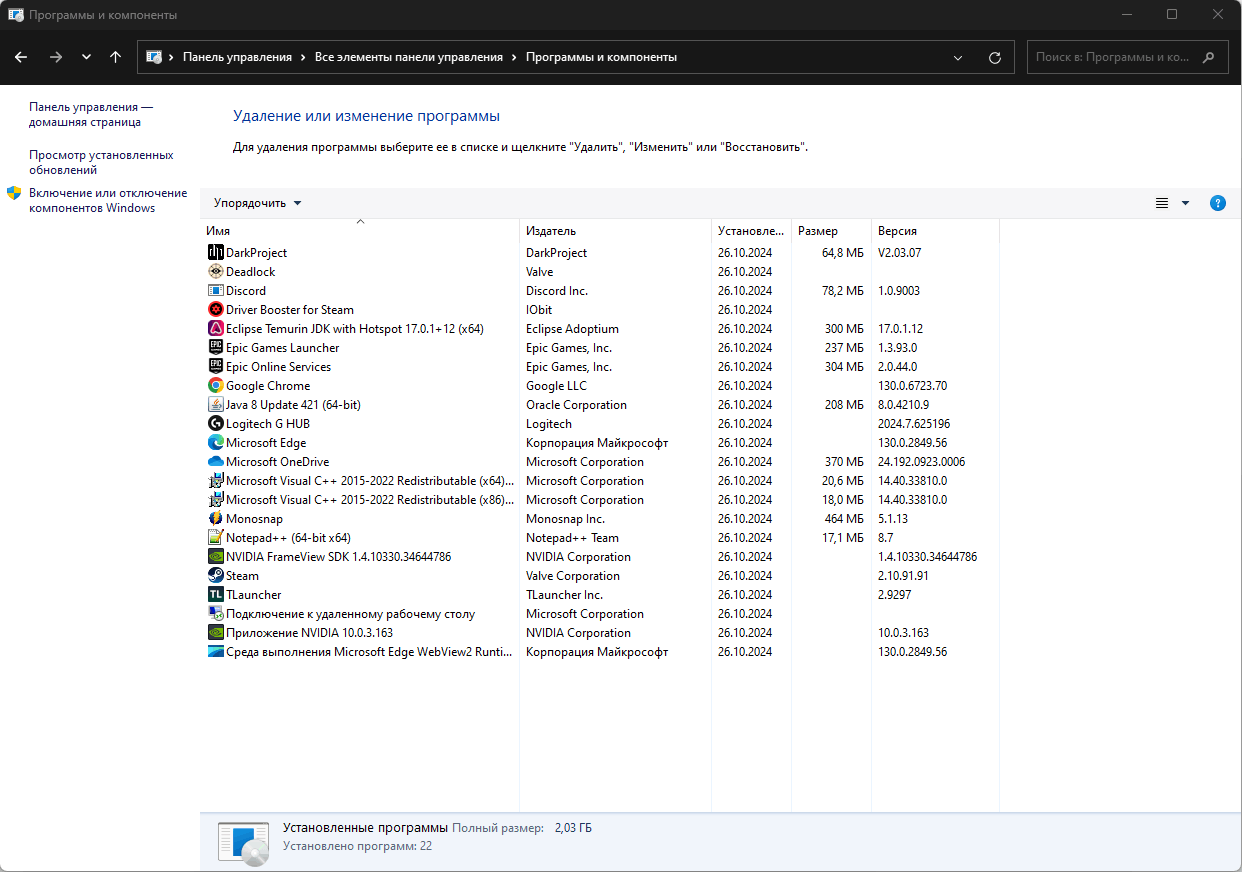Click the Driver Booster for Steam icon
The image size is (1242, 872).
tap(215, 310)
